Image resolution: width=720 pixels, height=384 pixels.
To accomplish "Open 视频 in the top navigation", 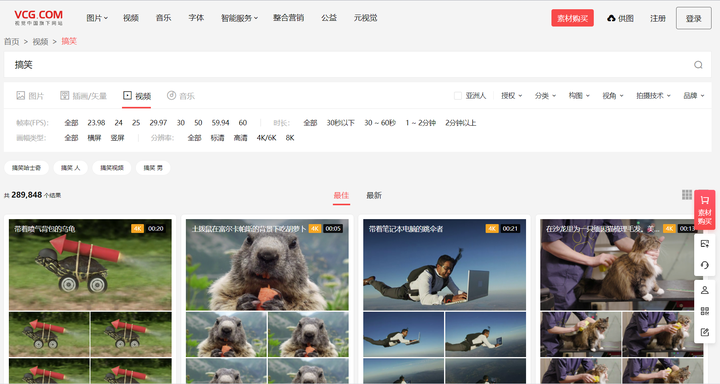I will tap(131, 18).
